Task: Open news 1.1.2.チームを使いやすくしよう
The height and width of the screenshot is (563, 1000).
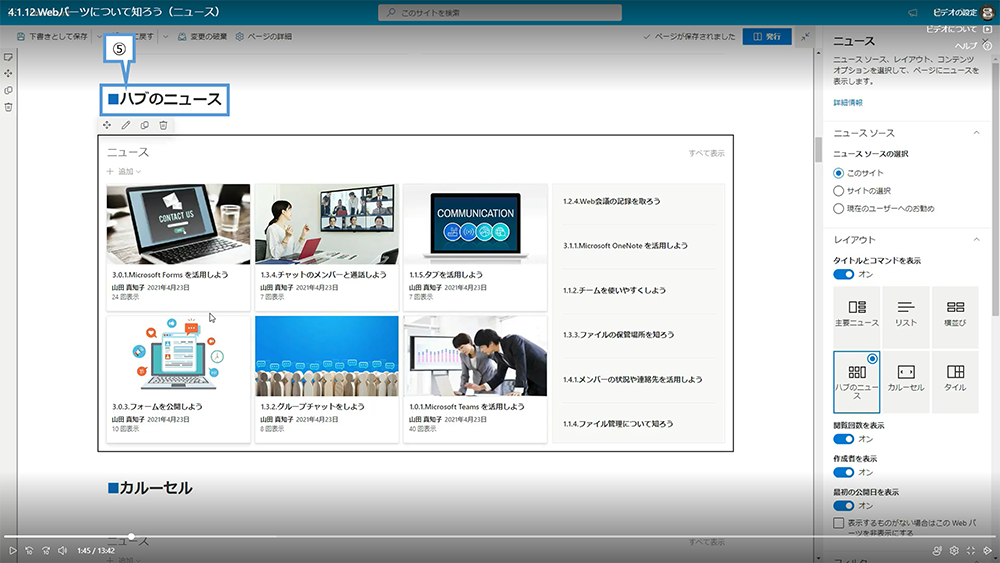Action: pyautogui.click(x=614, y=290)
